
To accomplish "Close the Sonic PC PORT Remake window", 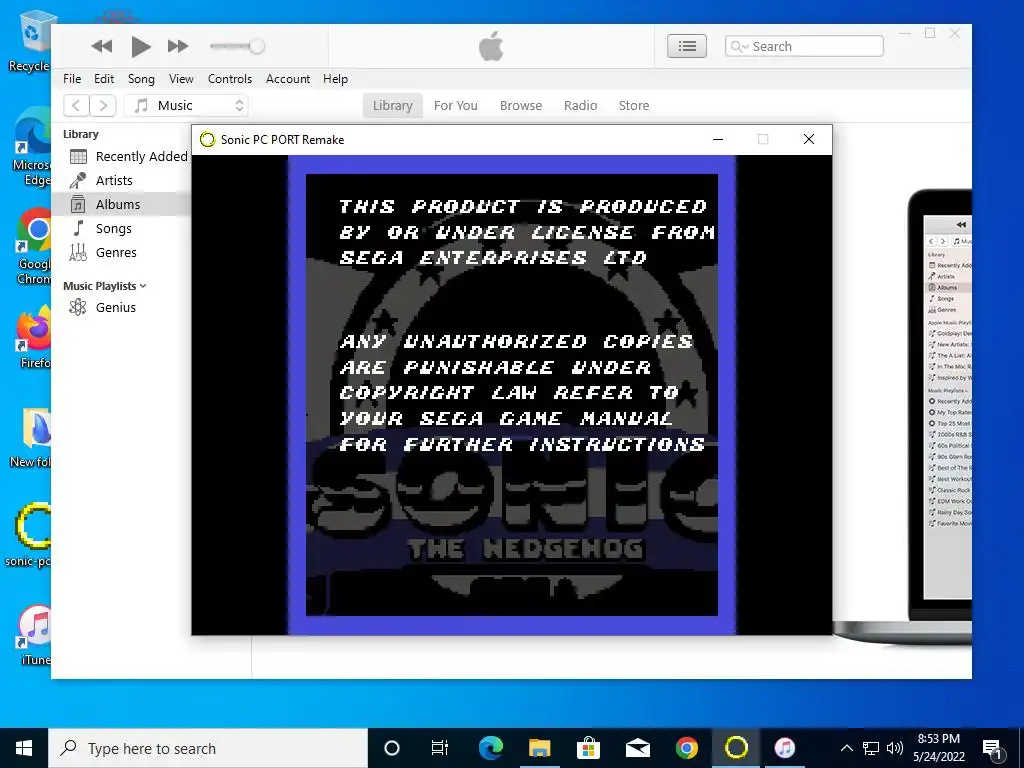I will 808,139.
